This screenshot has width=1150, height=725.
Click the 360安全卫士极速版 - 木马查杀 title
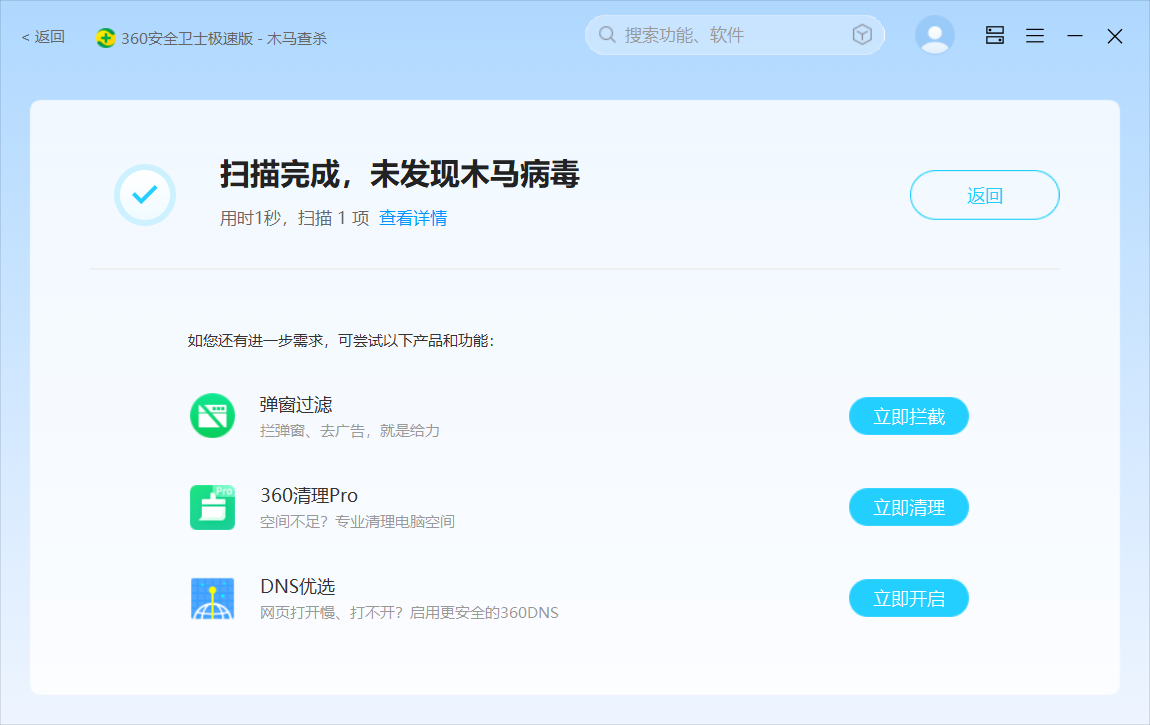point(224,38)
